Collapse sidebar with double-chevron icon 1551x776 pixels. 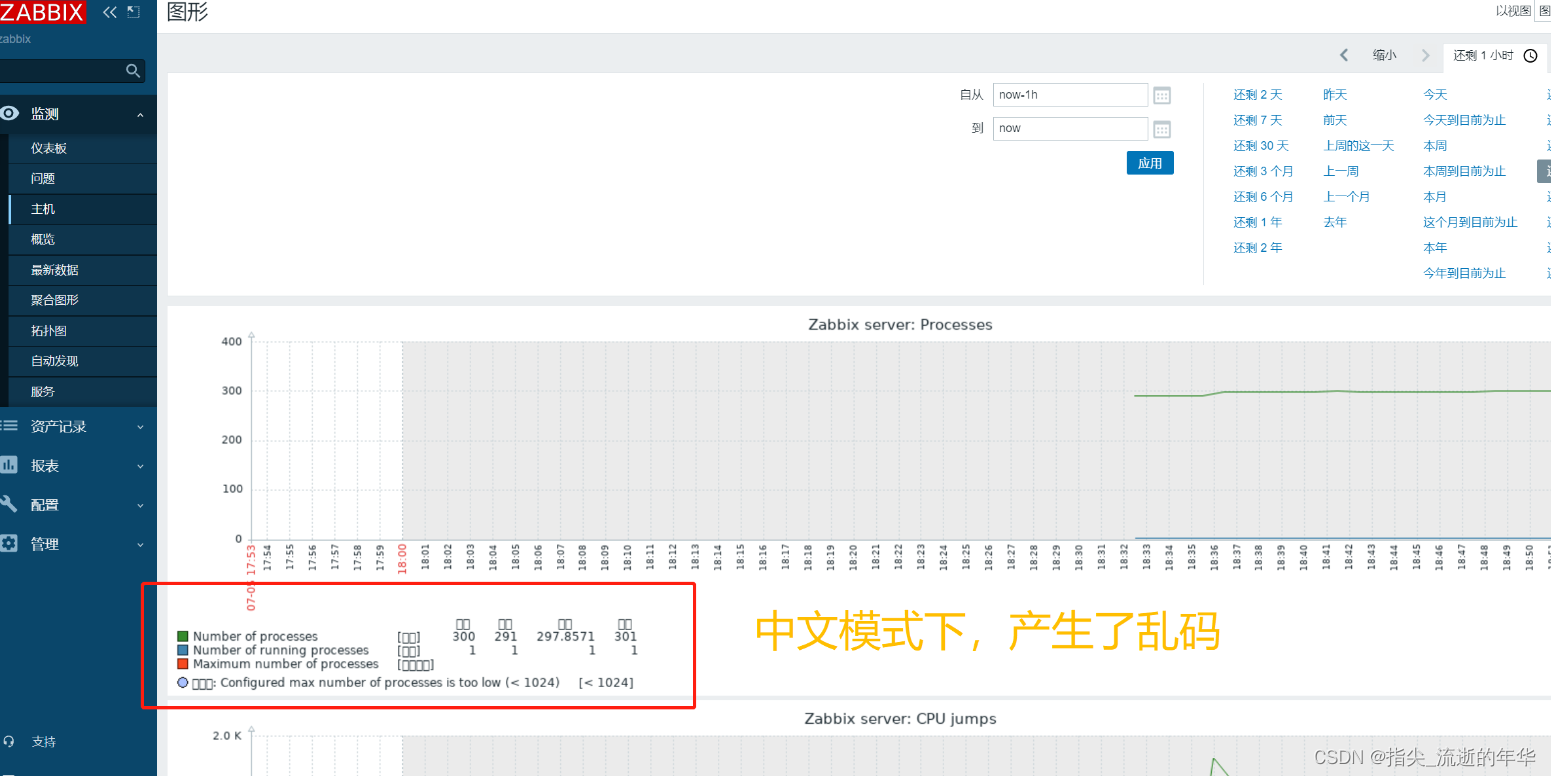[x=110, y=12]
